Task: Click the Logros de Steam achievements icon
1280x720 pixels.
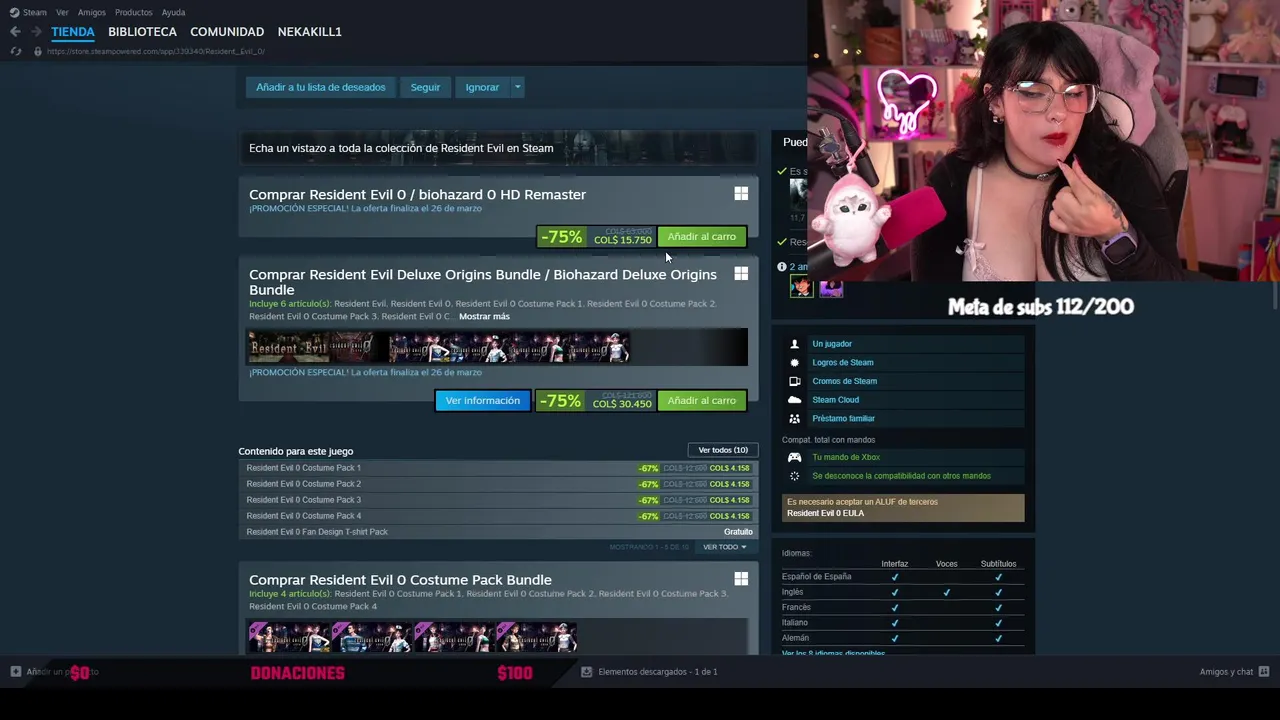Action: (795, 363)
